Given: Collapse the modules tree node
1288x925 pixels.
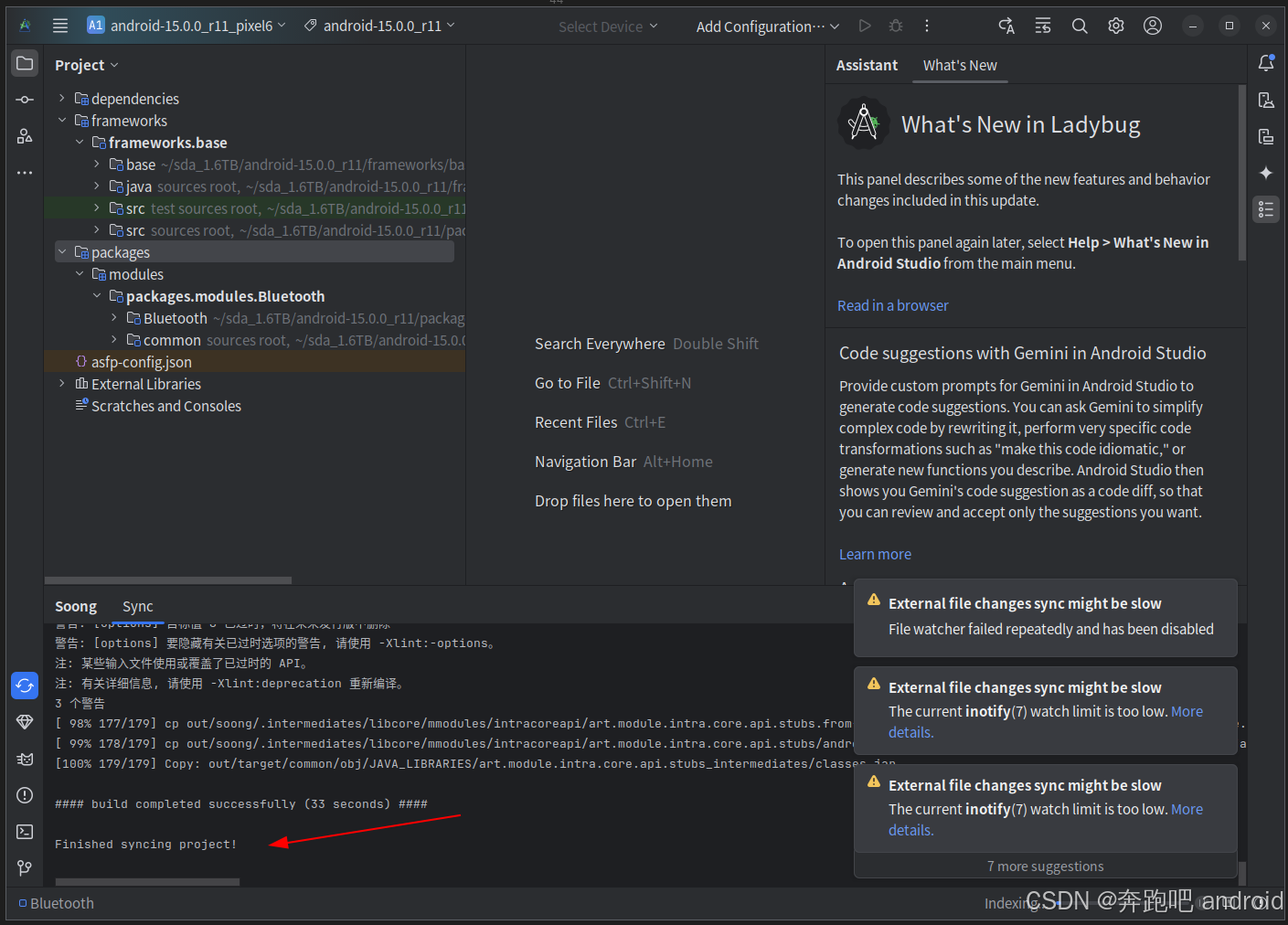Looking at the screenshot, I should (80, 274).
